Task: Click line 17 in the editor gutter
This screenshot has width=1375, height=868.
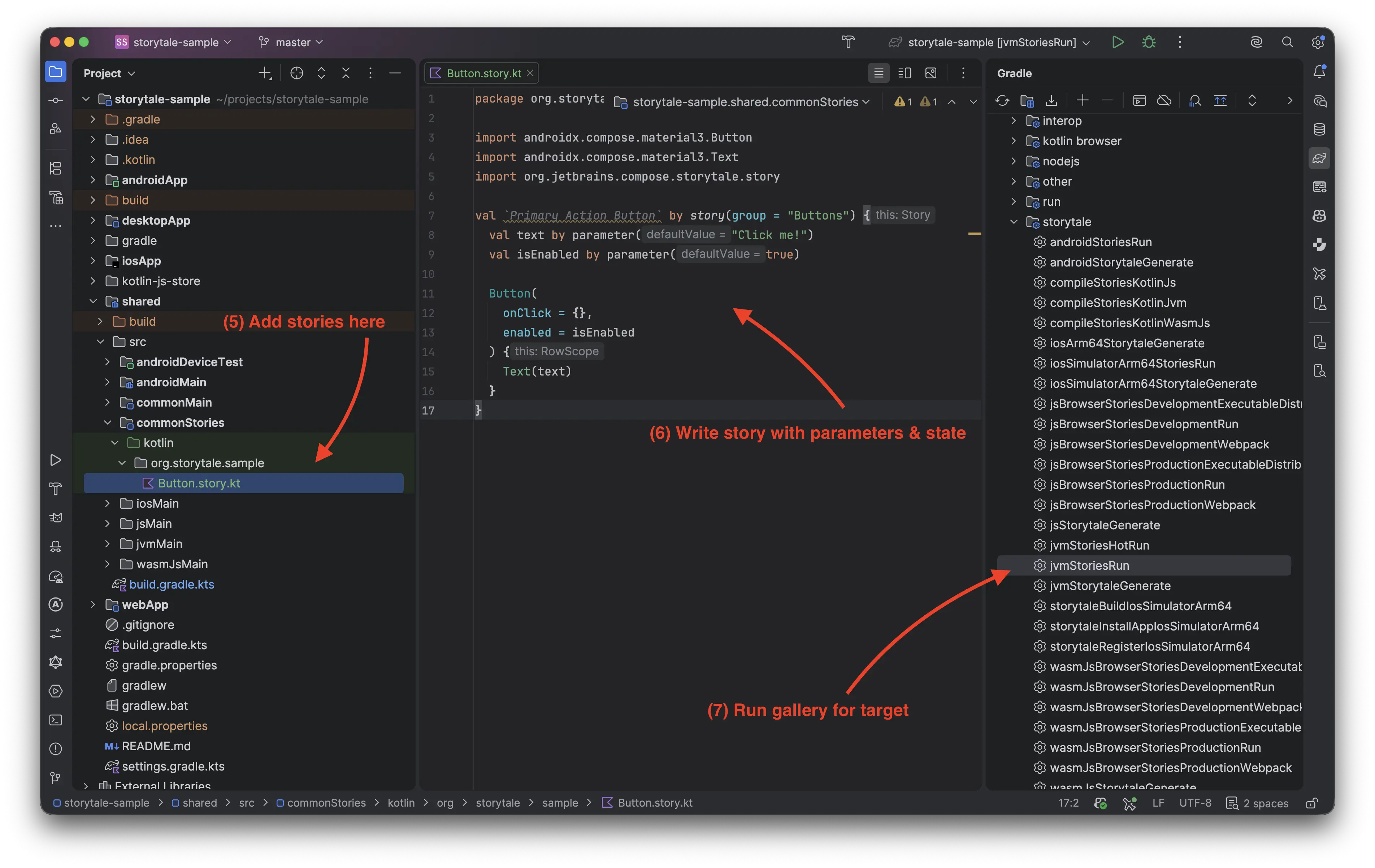Action: pos(428,411)
